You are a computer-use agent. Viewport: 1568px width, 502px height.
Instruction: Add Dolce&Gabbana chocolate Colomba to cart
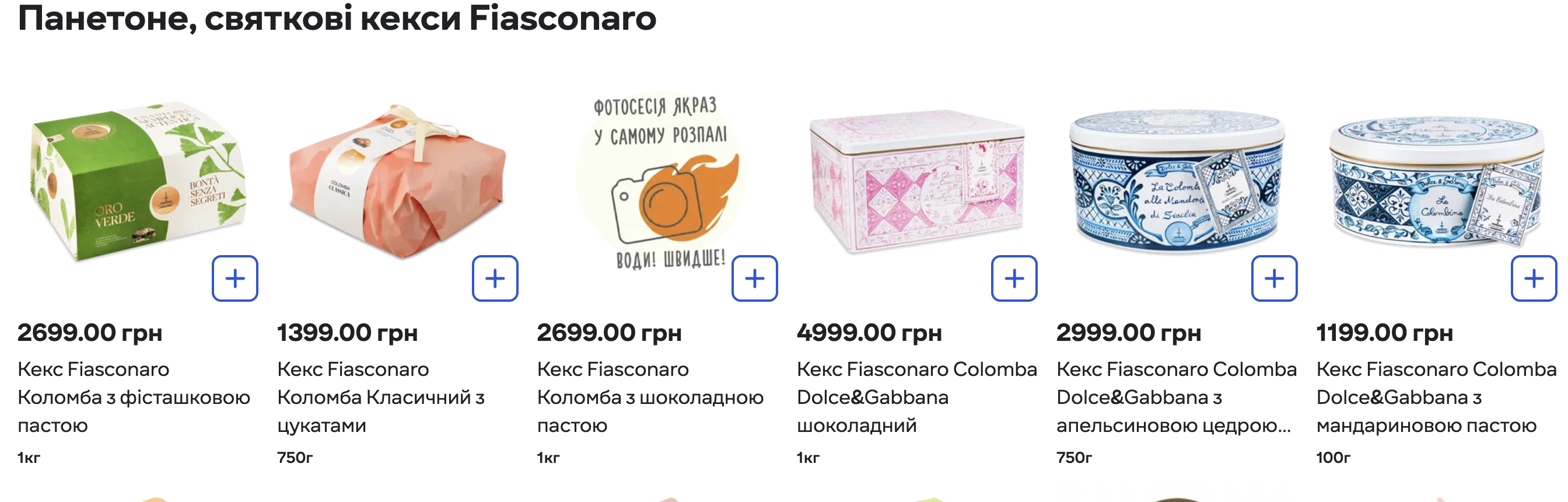[1014, 278]
